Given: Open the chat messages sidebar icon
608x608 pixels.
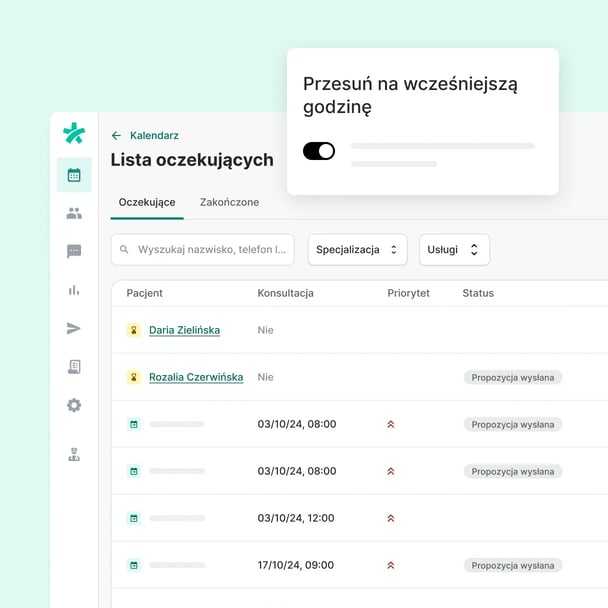Looking at the screenshot, I should click(74, 251).
